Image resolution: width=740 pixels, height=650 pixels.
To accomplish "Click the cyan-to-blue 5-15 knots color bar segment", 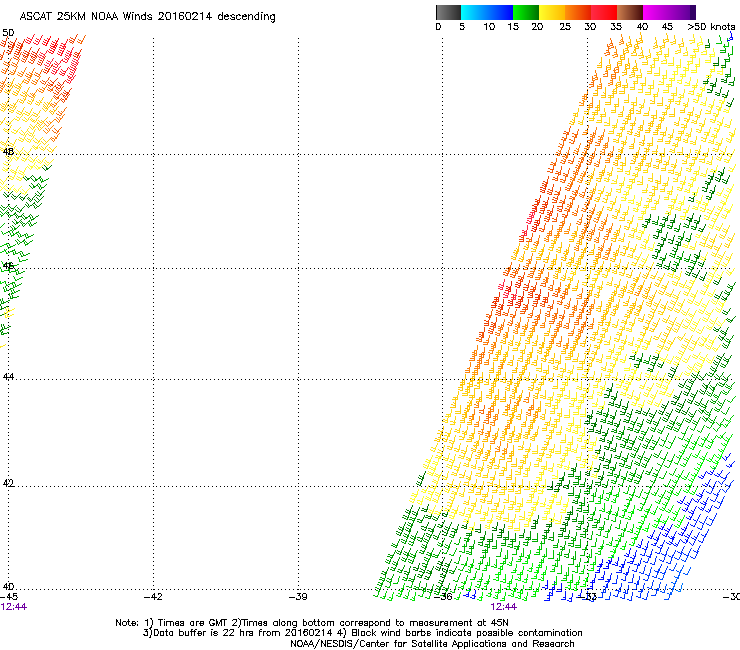I will pos(487,12).
